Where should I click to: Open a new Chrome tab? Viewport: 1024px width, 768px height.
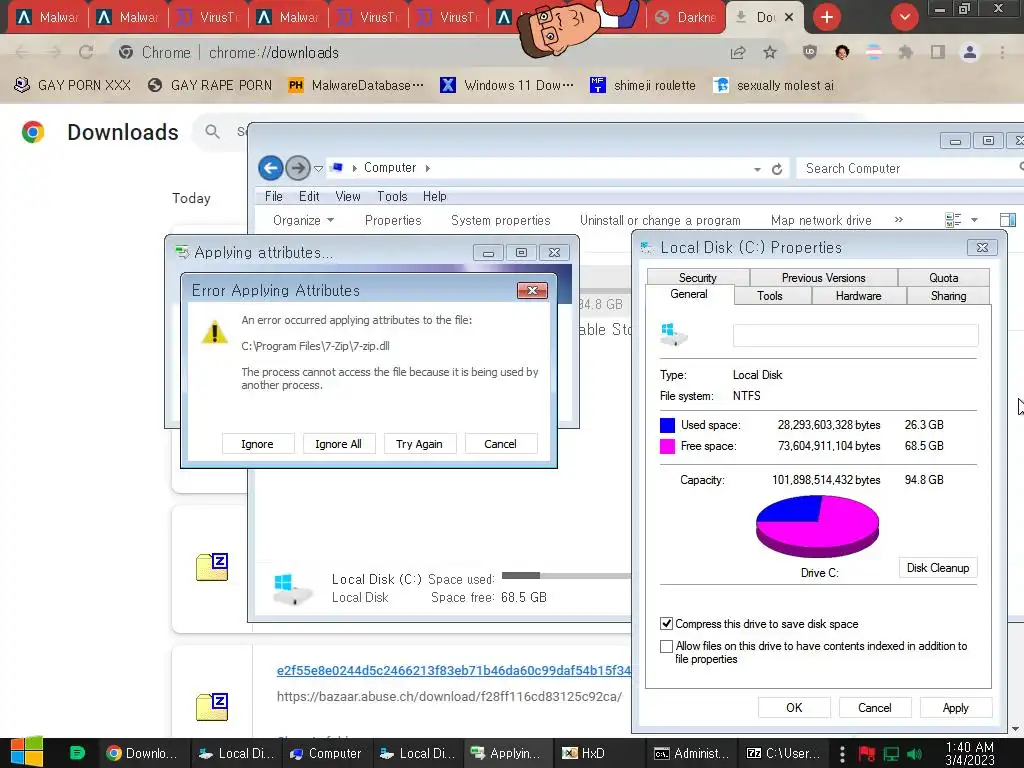[x=827, y=17]
